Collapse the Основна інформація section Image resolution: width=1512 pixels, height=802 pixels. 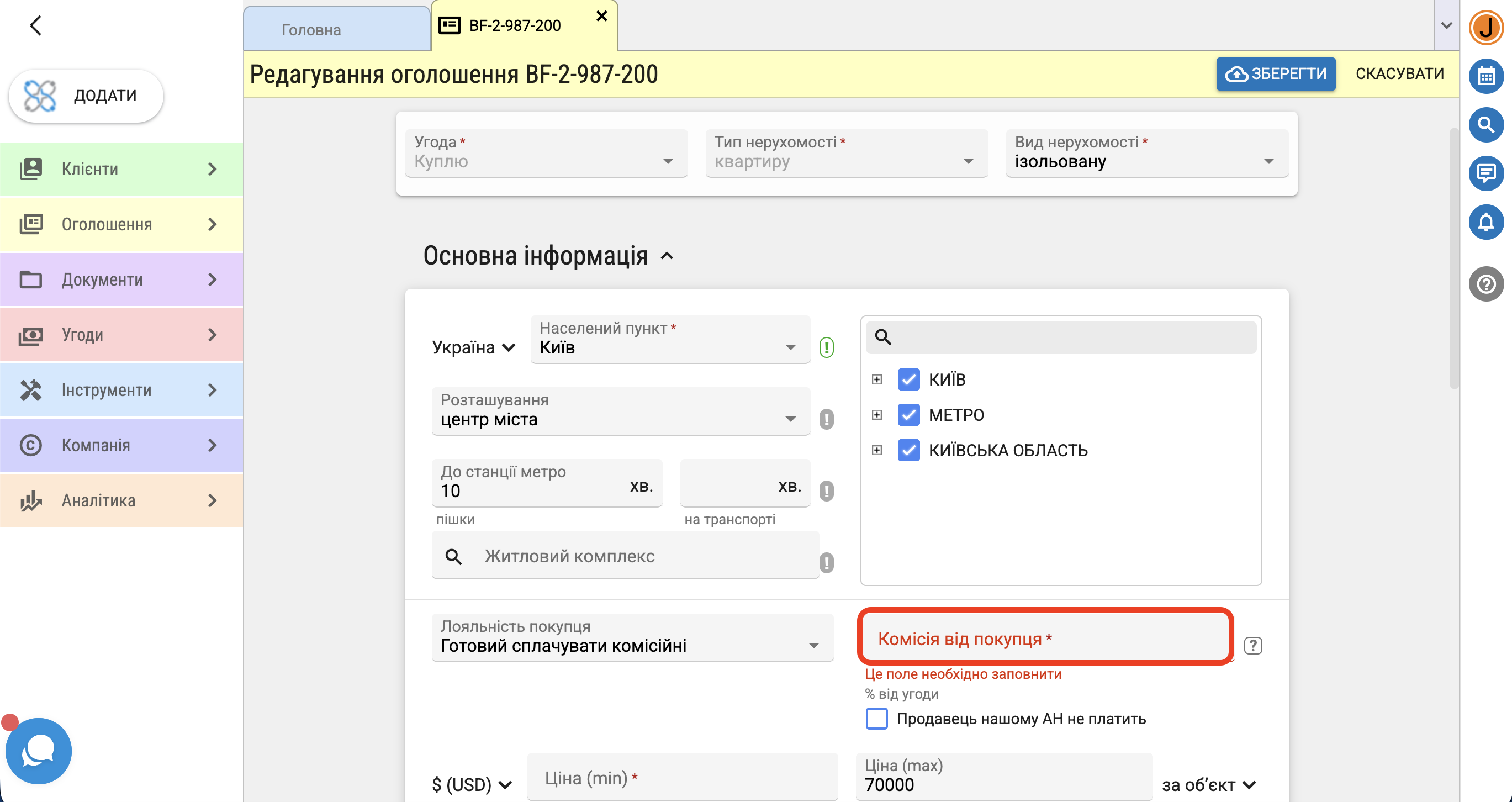click(666, 256)
